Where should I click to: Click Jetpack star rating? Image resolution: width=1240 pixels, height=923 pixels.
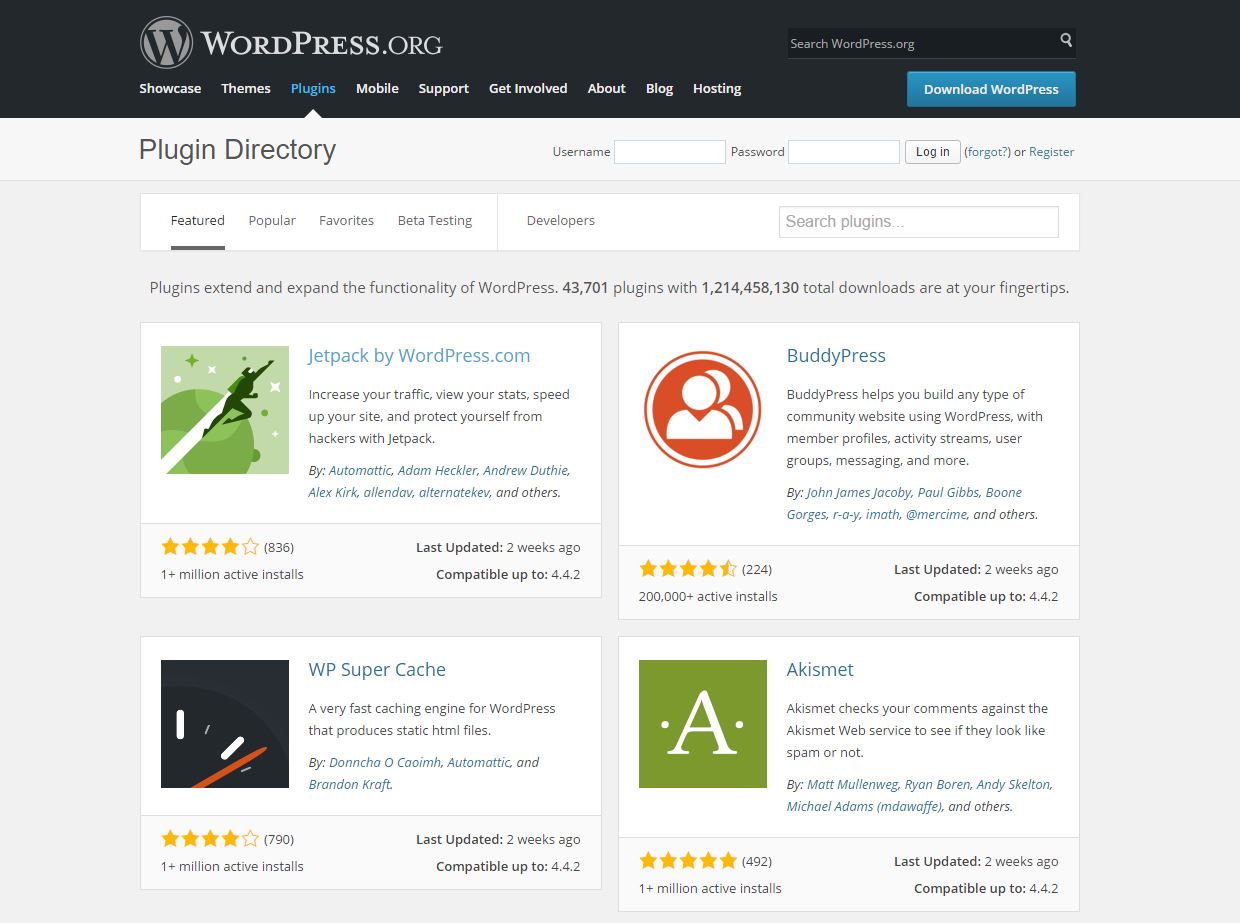pos(210,547)
